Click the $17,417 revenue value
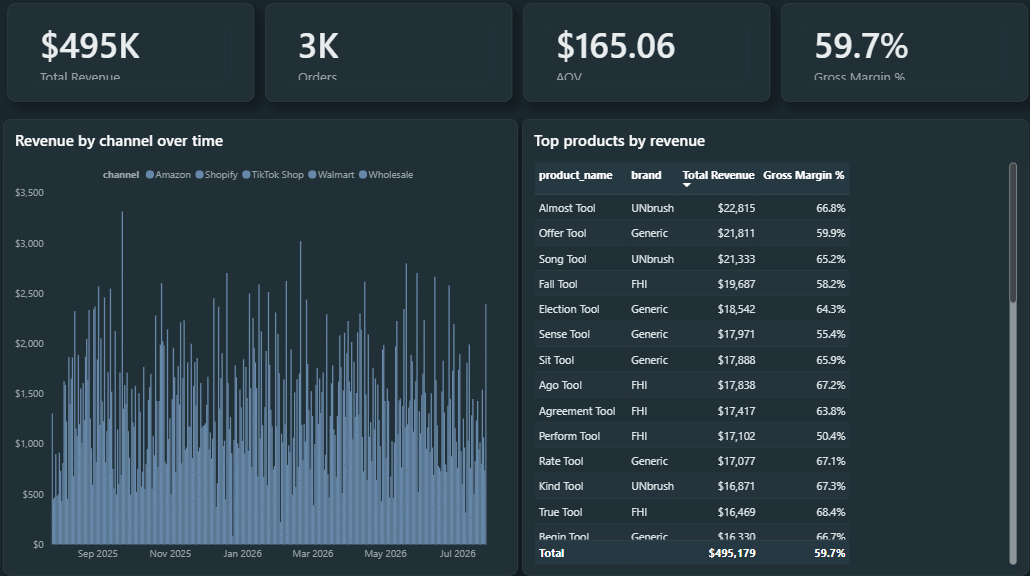The width and height of the screenshot is (1030, 576). tap(736, 411)
